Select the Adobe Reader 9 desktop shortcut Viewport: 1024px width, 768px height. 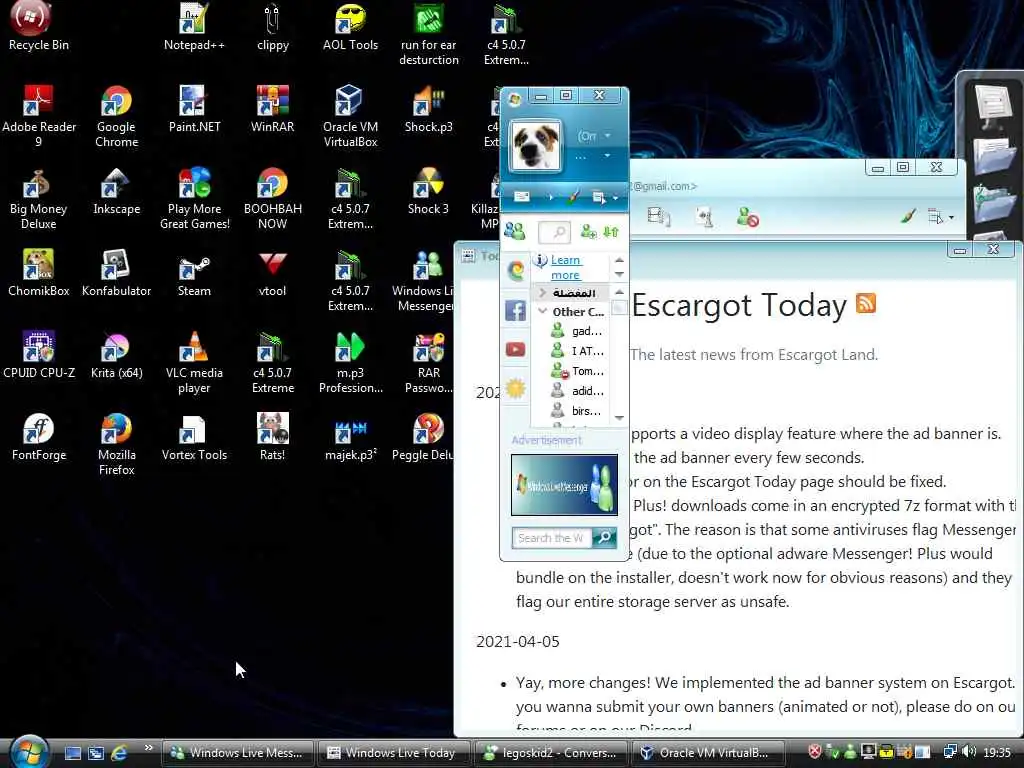click(39, 116)
